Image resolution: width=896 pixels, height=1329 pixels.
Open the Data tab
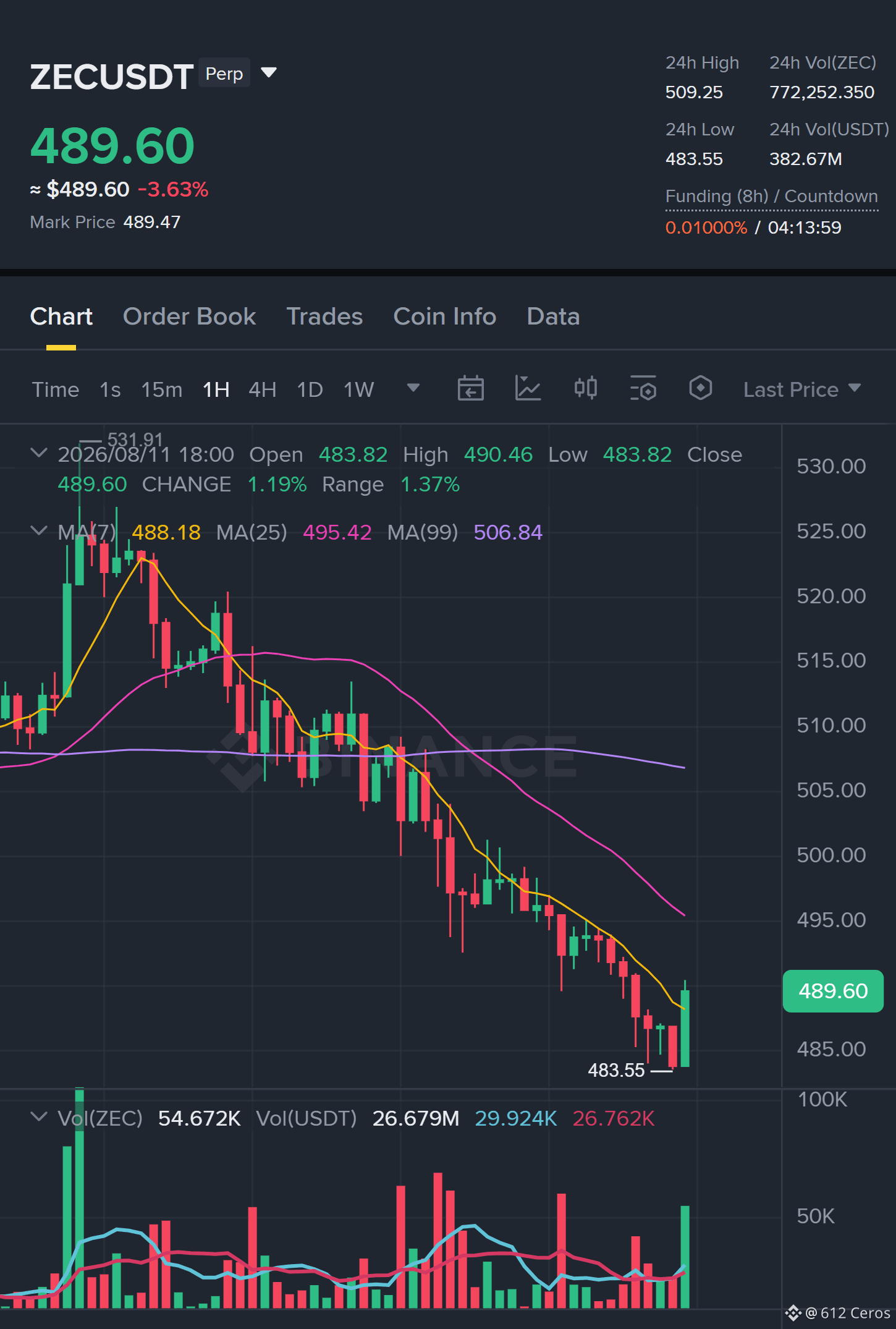[x=553, y=316]
